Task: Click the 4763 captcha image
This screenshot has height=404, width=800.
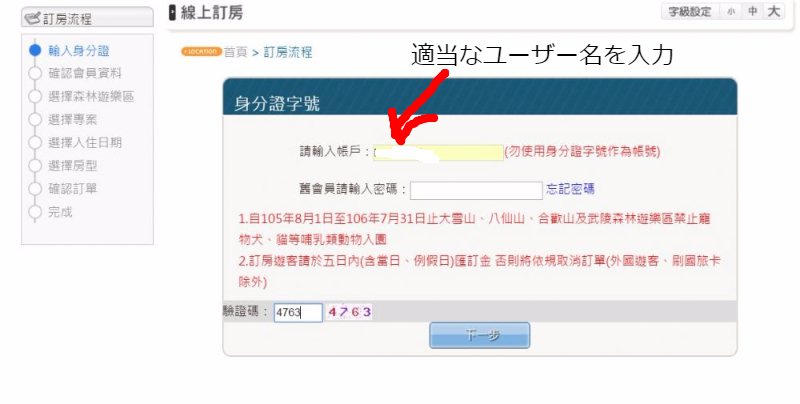Action: tap(349, 312)
